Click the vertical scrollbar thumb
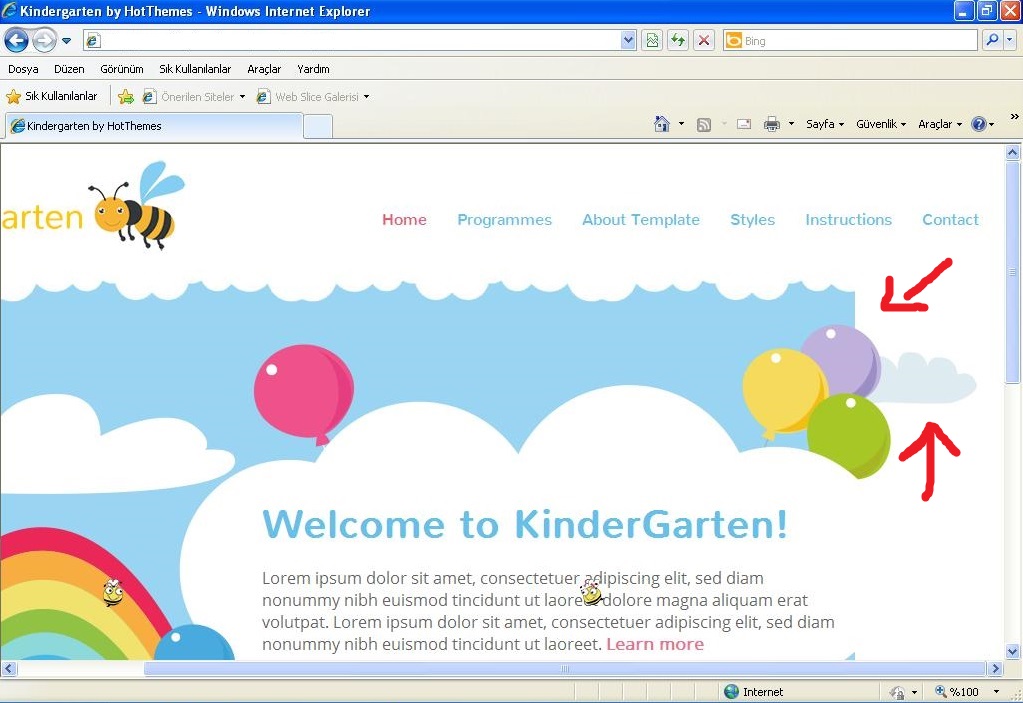The width and height of the screenshot is (1023, 703). click(1012, 273)
